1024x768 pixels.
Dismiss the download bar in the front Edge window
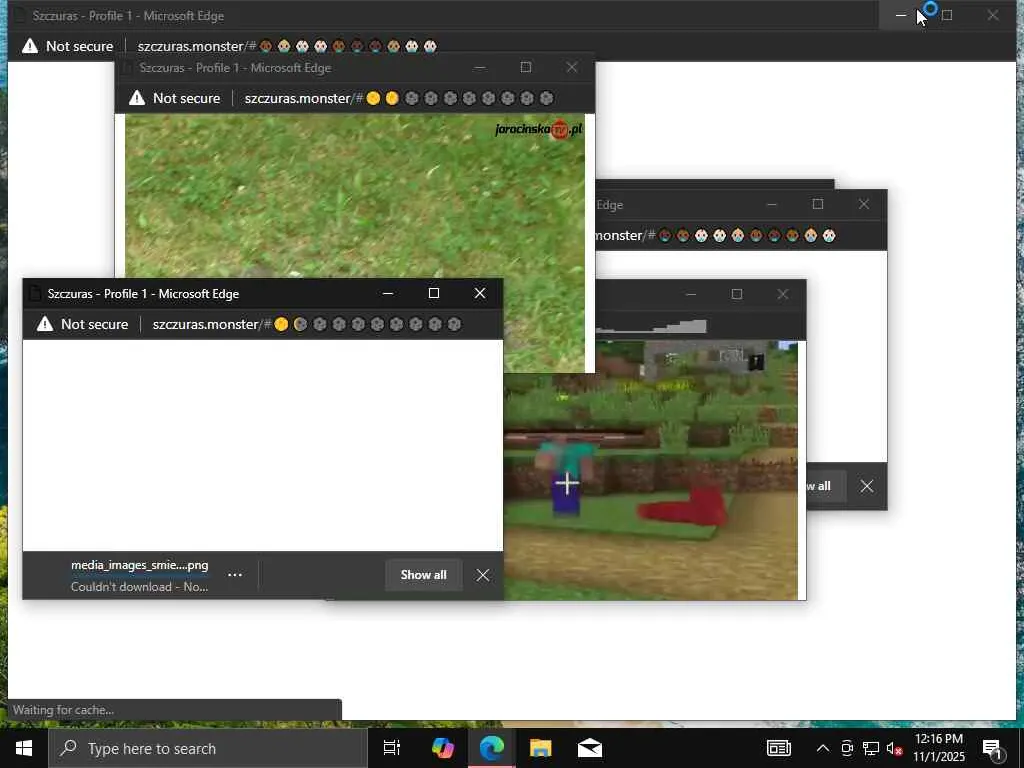(x=483, y=575)
